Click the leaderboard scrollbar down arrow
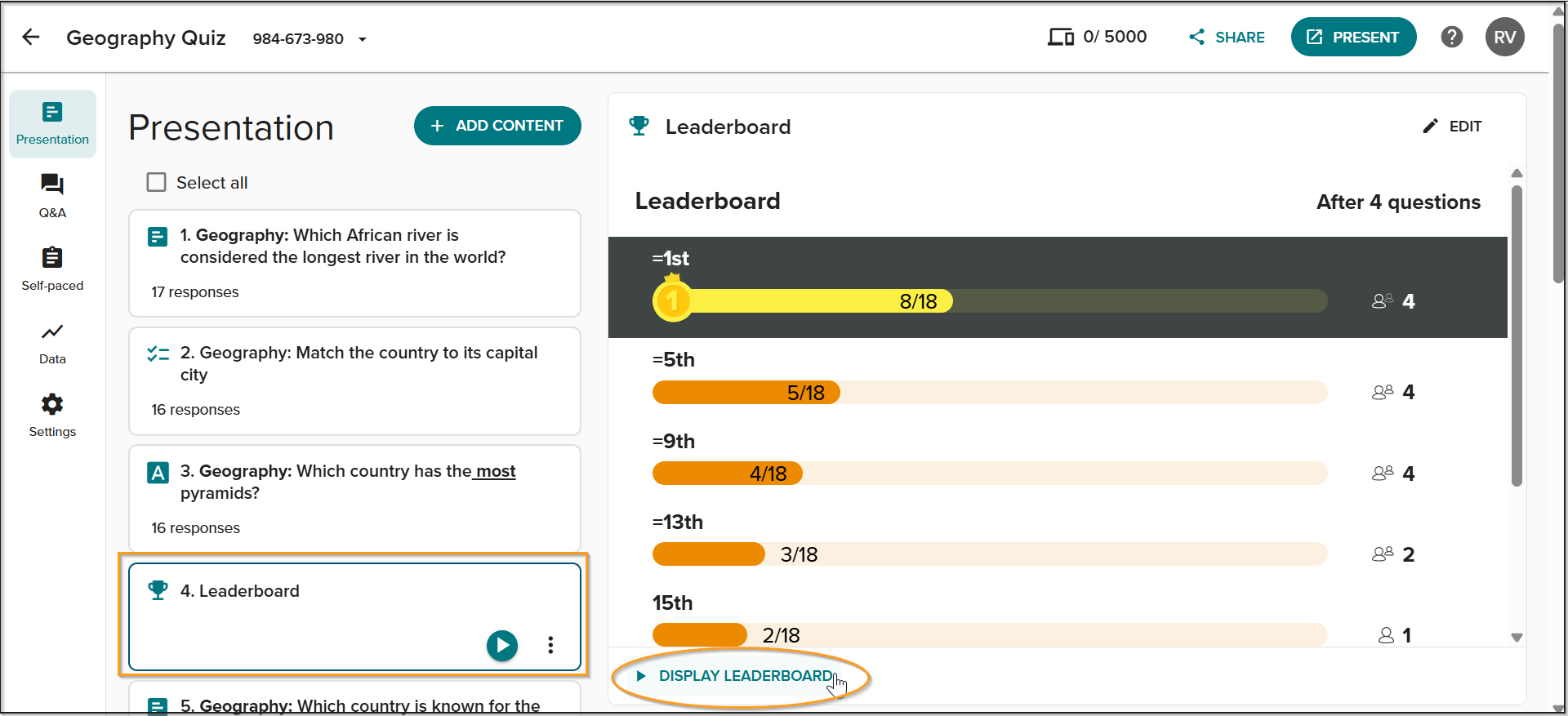Viewport: 1568px width, 716px height. (1517, 638)
